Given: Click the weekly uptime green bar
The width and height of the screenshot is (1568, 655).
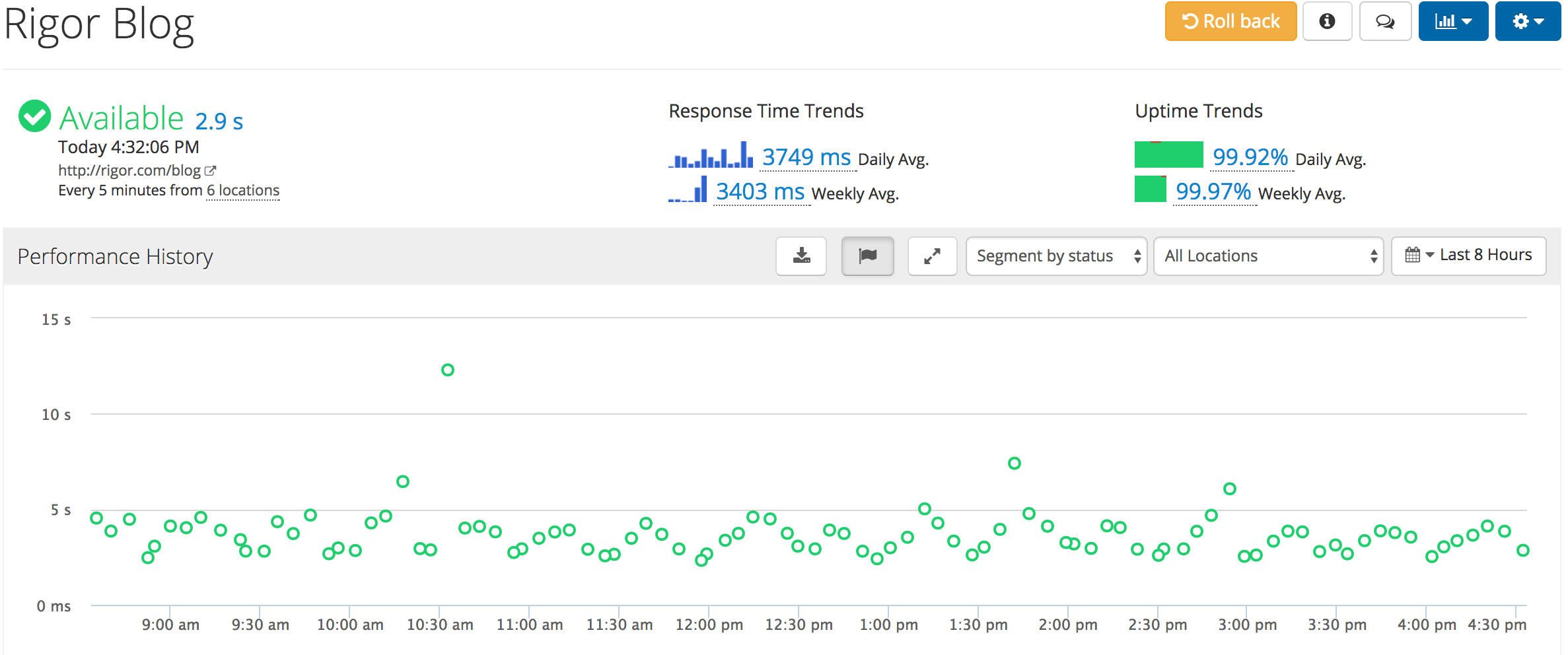Looking at the screenshot, I should [1150, 189].
